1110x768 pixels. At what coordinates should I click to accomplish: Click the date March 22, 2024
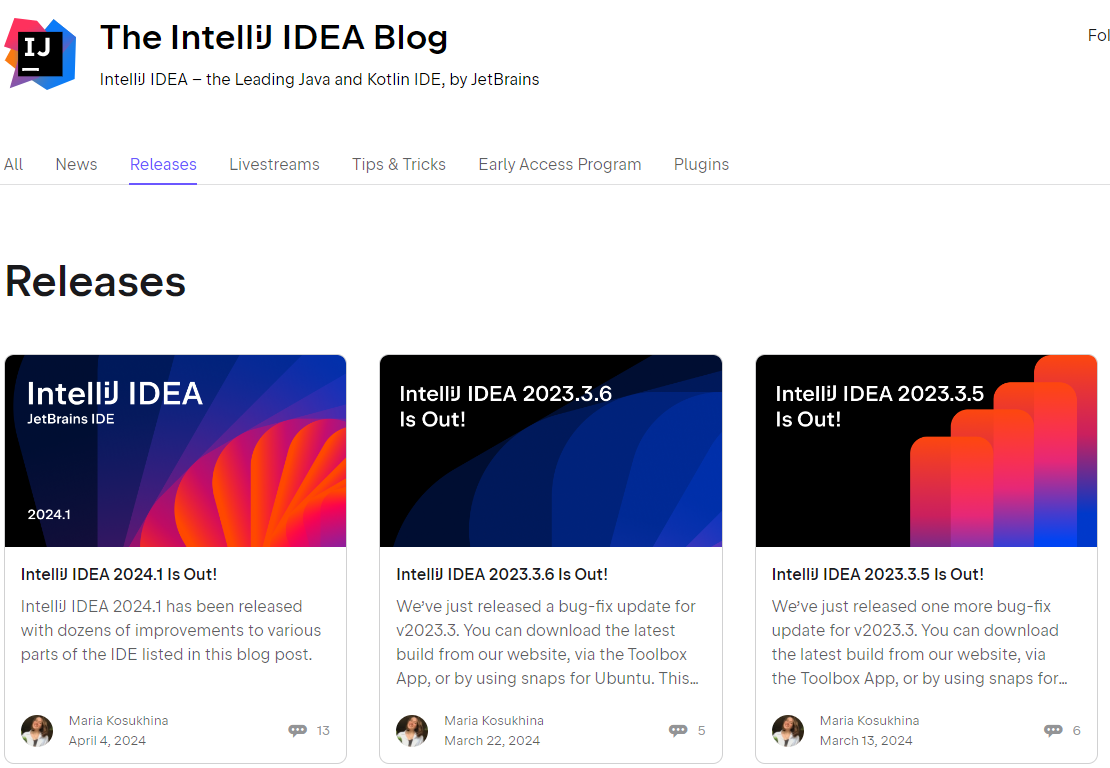492,740
